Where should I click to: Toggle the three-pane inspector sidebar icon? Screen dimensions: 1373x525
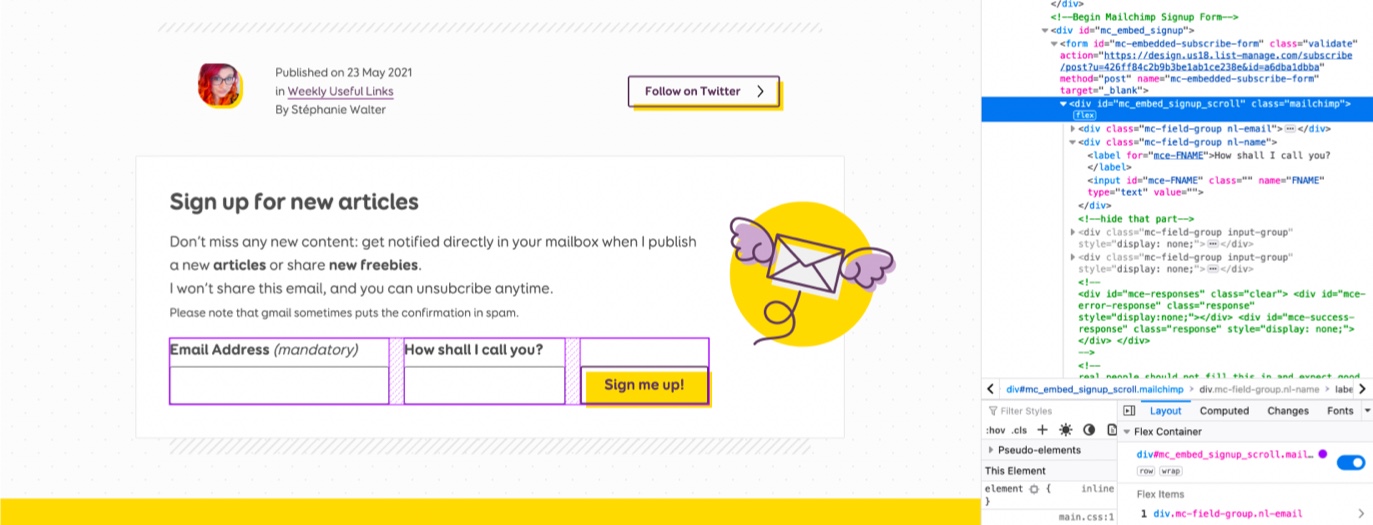tap(1129, 411)
